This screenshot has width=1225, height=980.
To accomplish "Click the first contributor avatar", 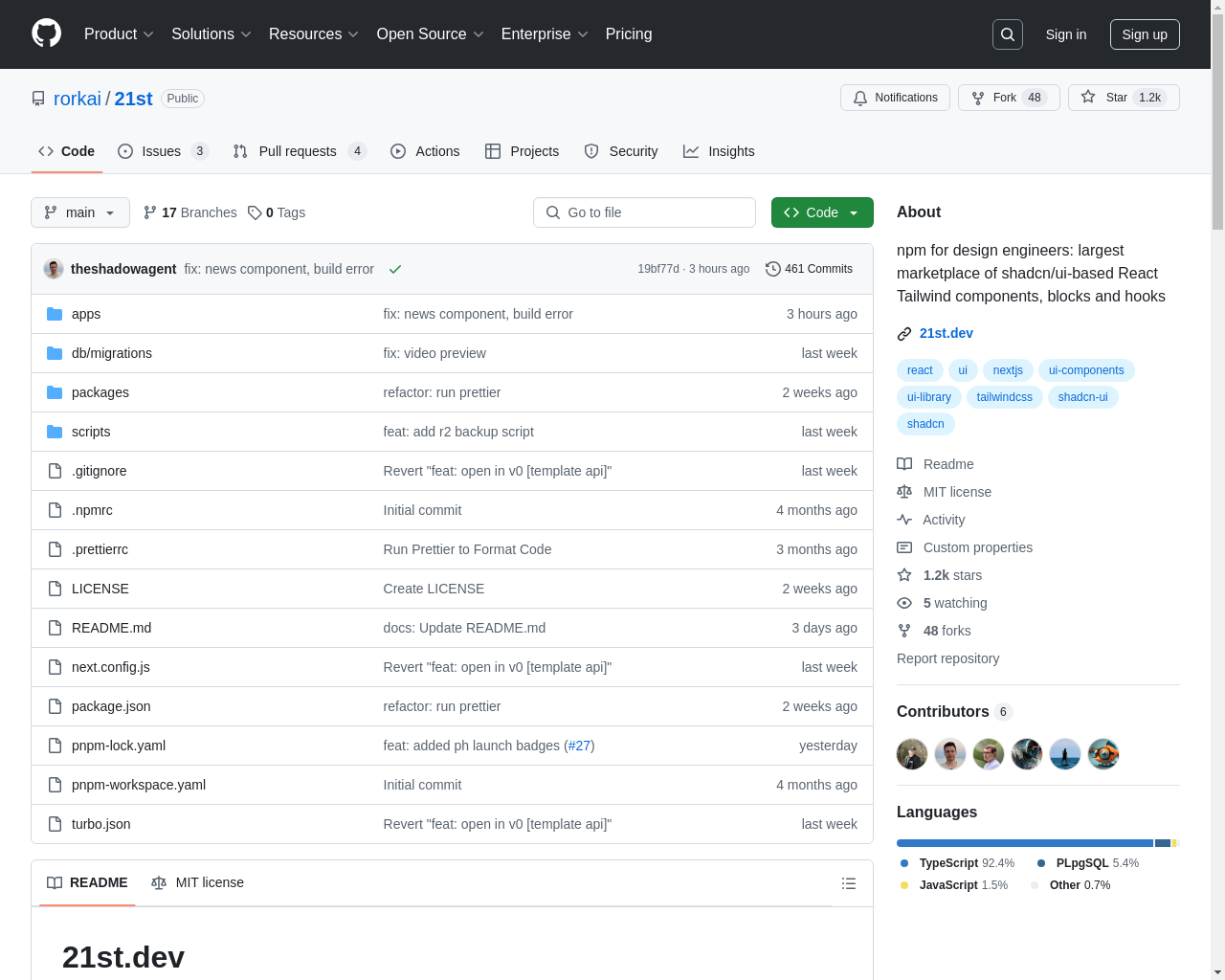I will coord(912,754).
